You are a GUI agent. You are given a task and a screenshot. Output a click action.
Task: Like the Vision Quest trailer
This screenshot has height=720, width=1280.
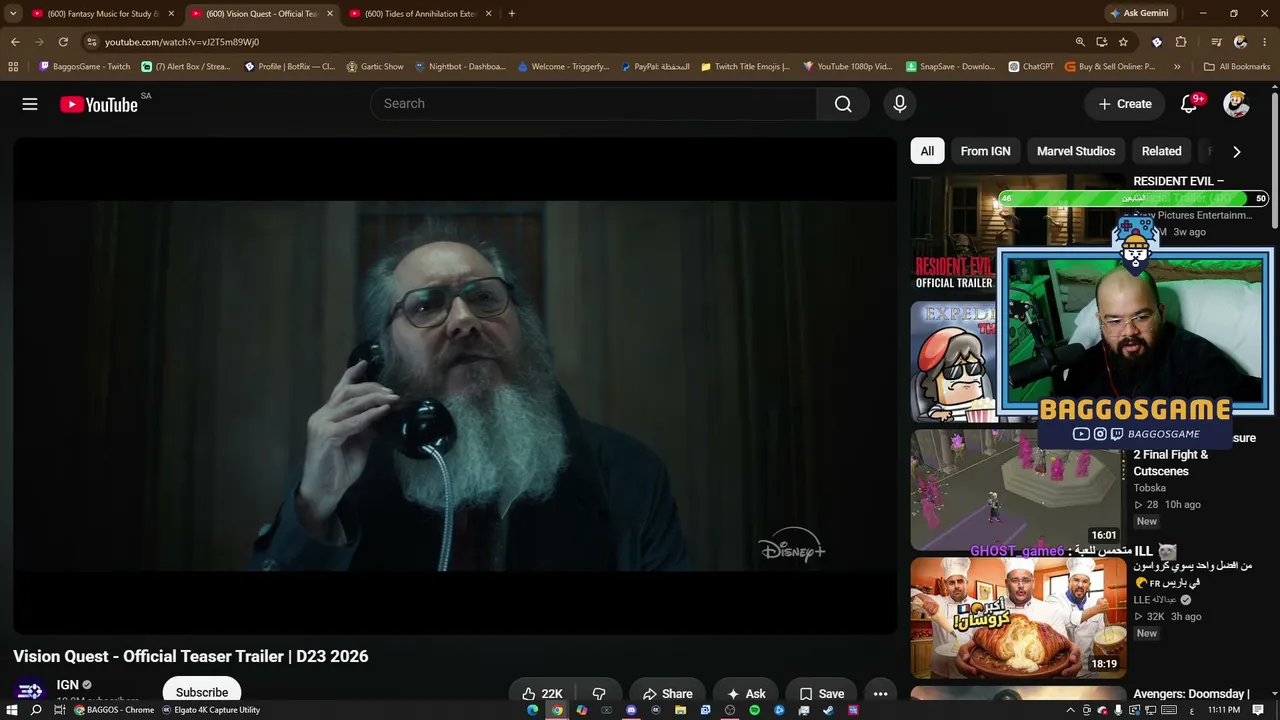[542, 694]
